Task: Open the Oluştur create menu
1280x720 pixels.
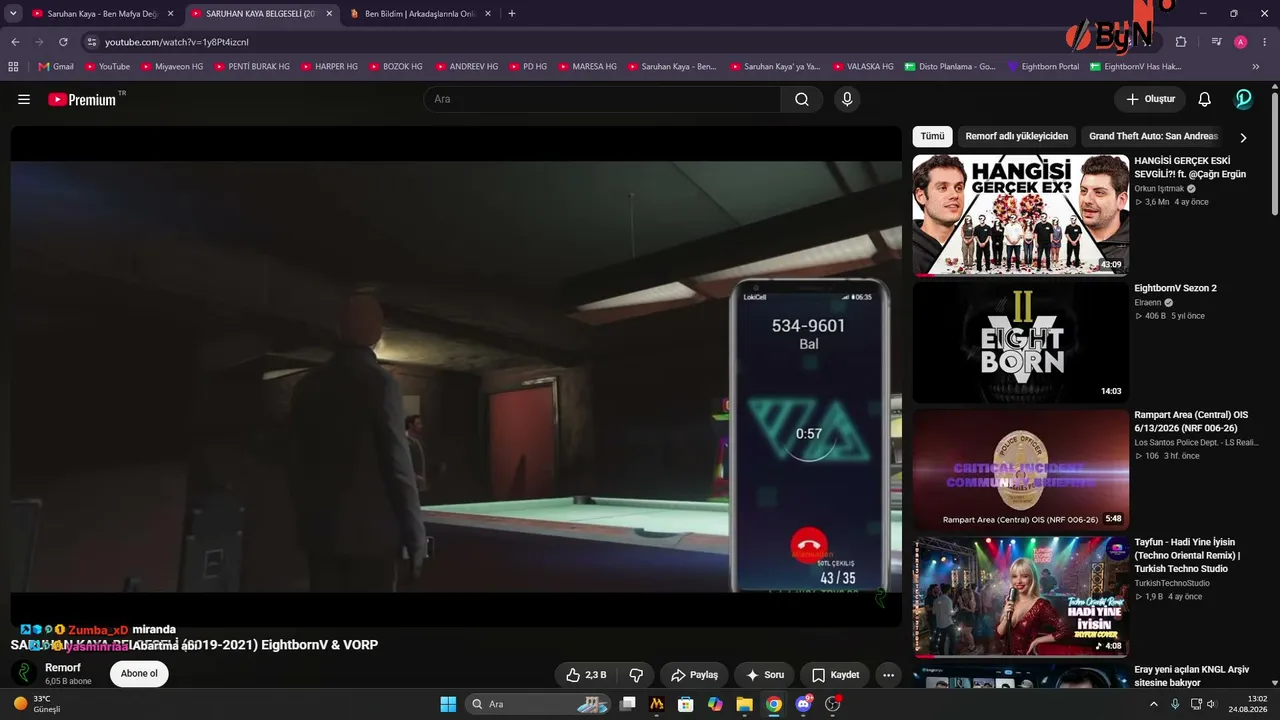Action: point(1150,99)
